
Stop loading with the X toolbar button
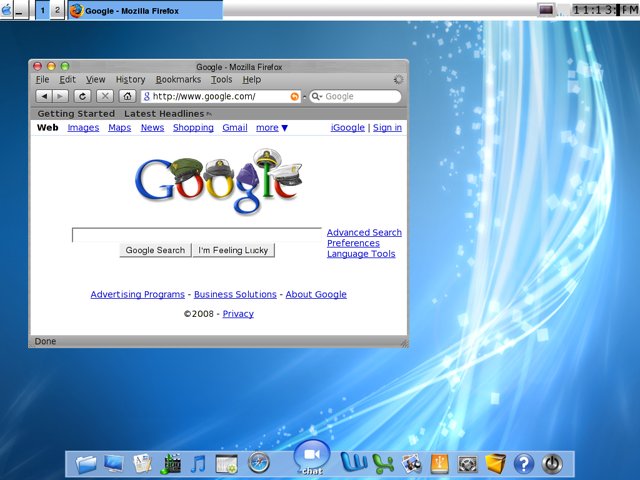click(105, 96)
